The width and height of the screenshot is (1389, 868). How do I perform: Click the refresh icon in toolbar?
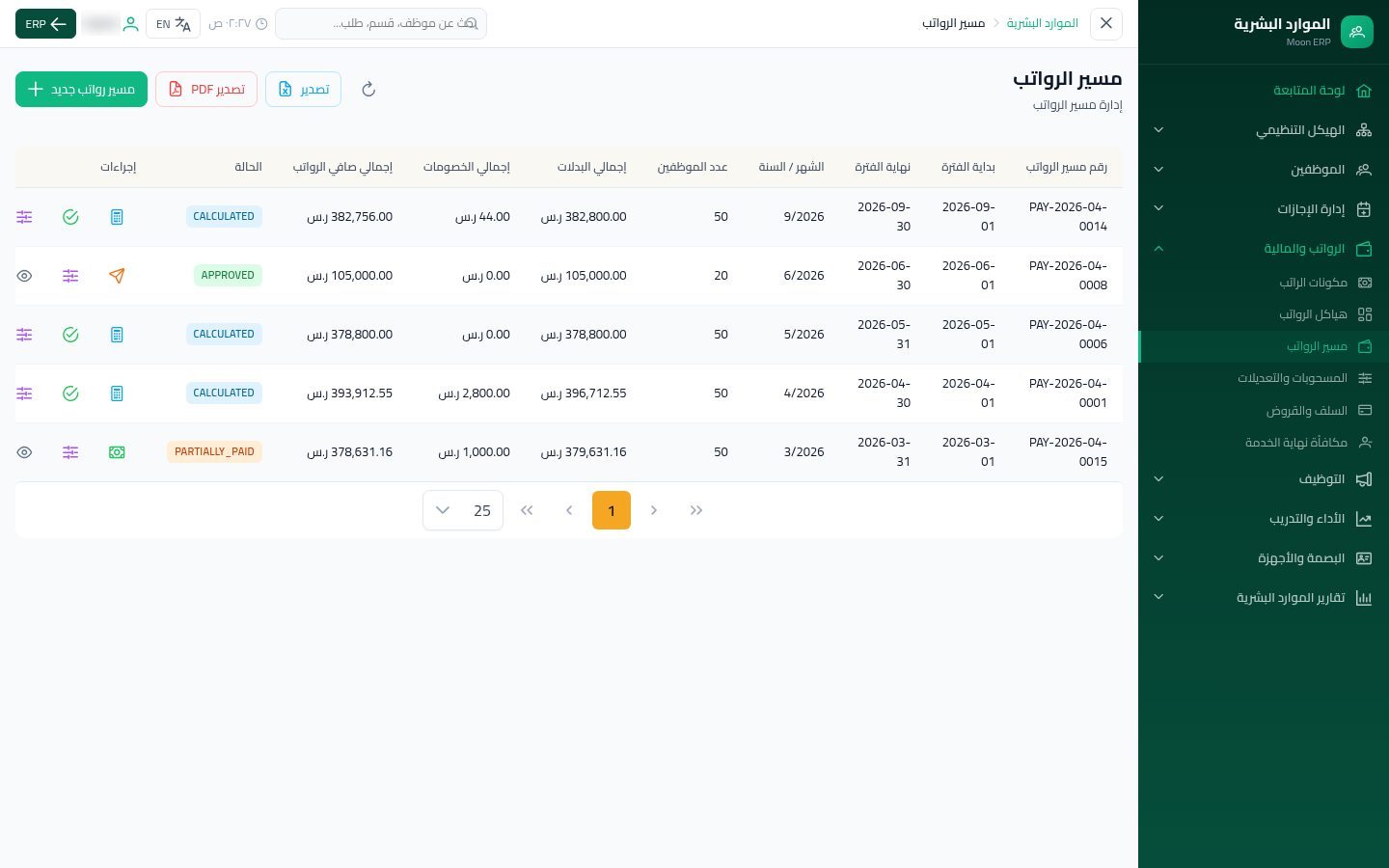coord(368,90)
